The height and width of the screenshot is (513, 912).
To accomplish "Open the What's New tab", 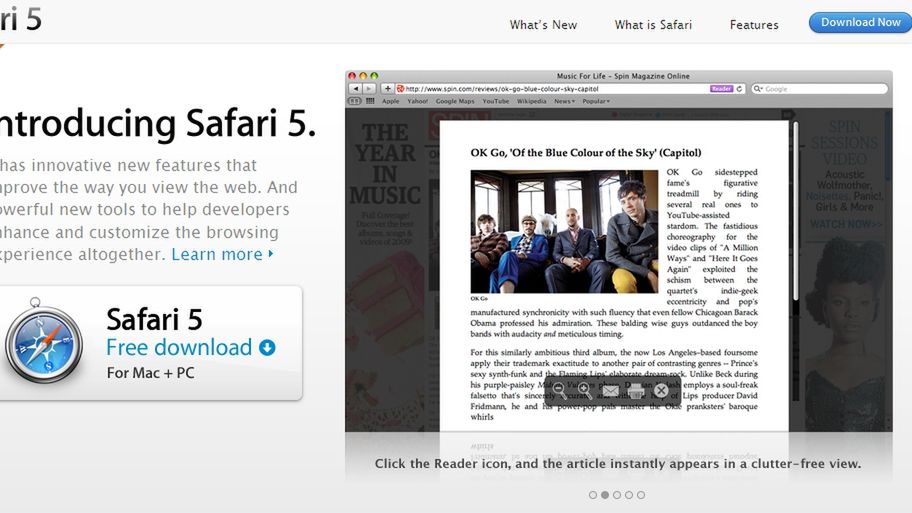I will tap(543, 25).
